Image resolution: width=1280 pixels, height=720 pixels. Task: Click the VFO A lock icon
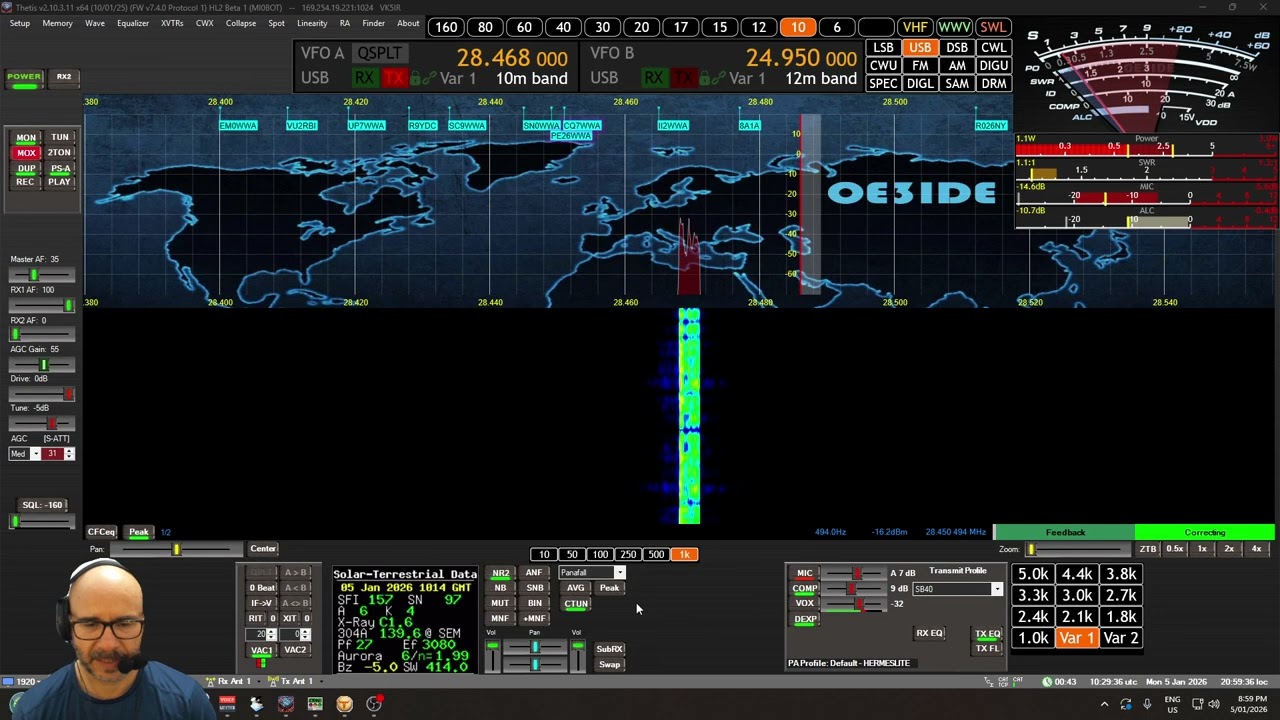(x=417, y=79)
